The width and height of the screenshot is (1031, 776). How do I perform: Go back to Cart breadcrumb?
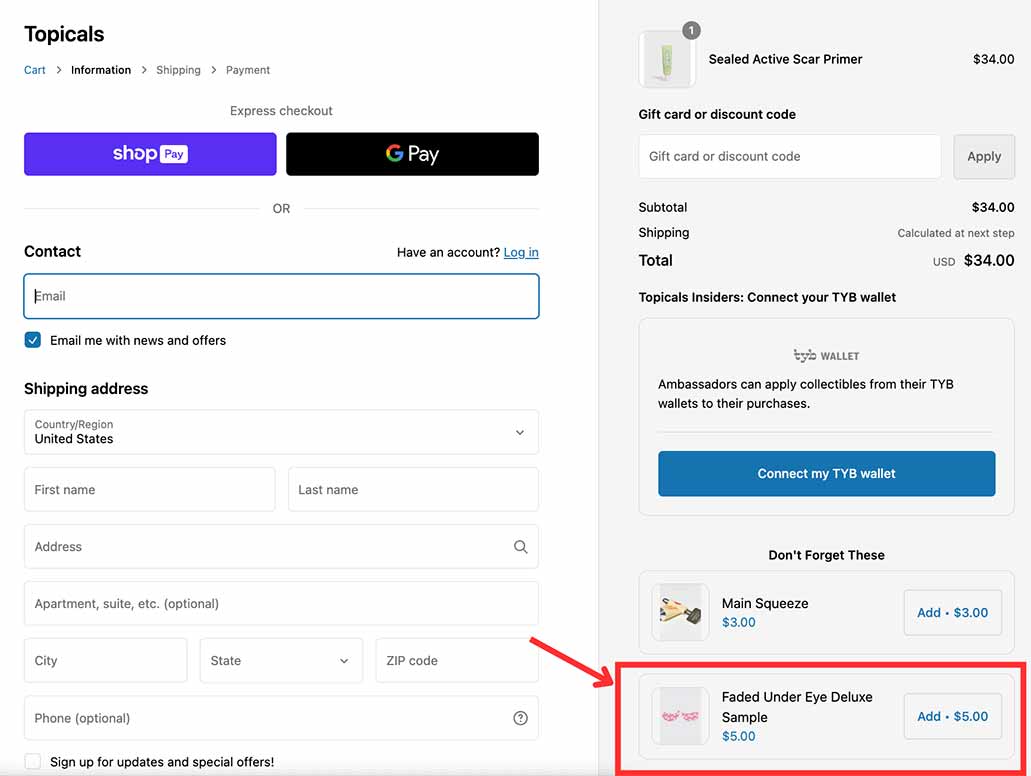pyautogui.click(x=35, y=70)
